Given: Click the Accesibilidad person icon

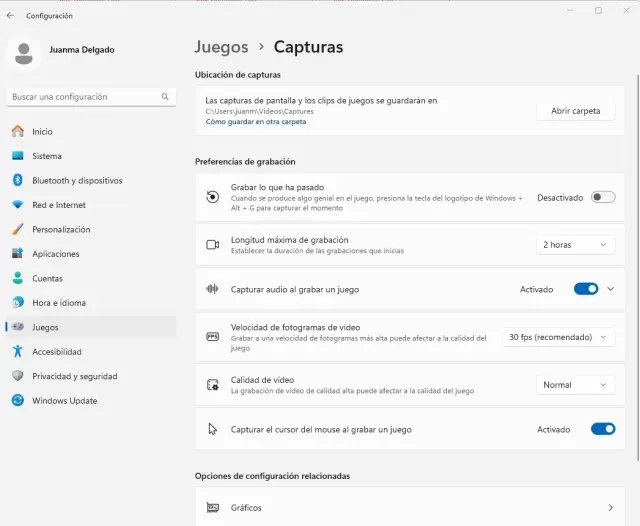Looking at the screenshot, I should click(x=17, y=352).
